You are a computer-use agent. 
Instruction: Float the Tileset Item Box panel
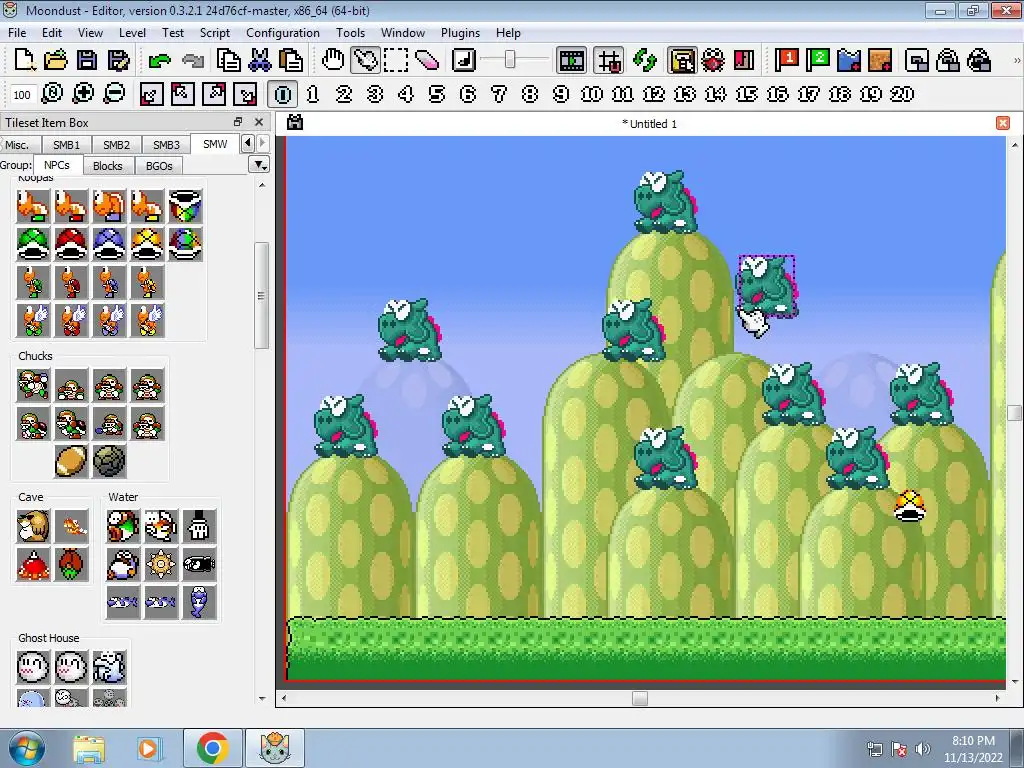pos(238,122)
